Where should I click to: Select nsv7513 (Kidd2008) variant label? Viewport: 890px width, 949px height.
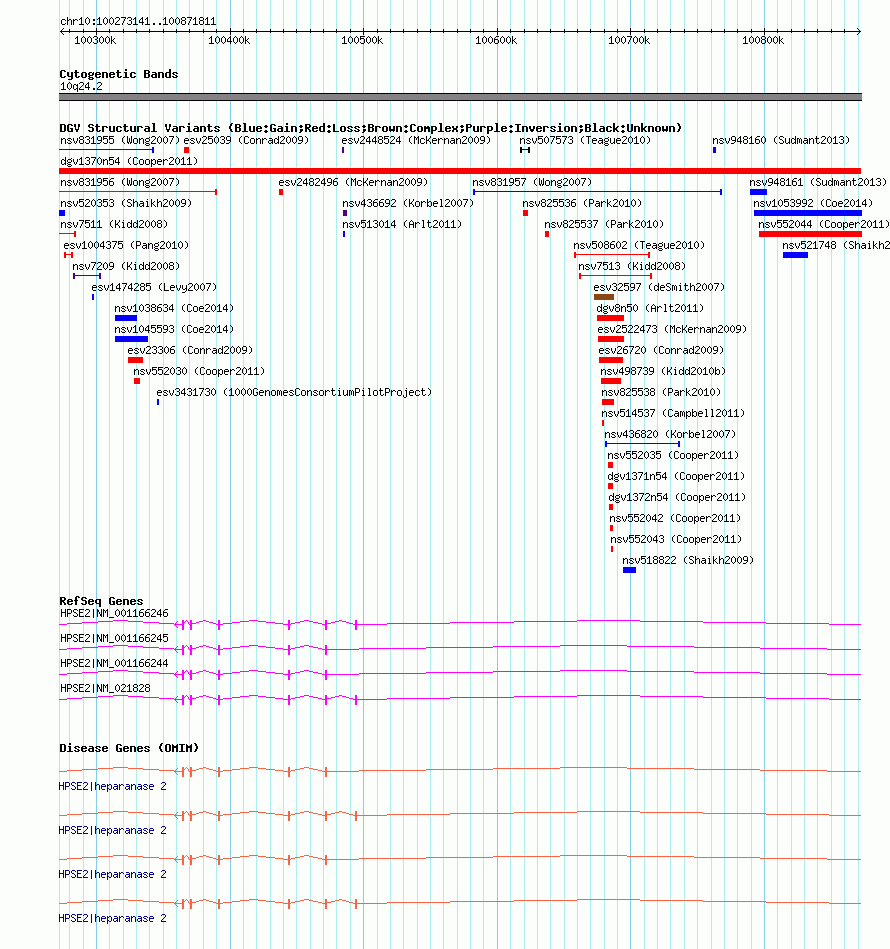(632, 266)
